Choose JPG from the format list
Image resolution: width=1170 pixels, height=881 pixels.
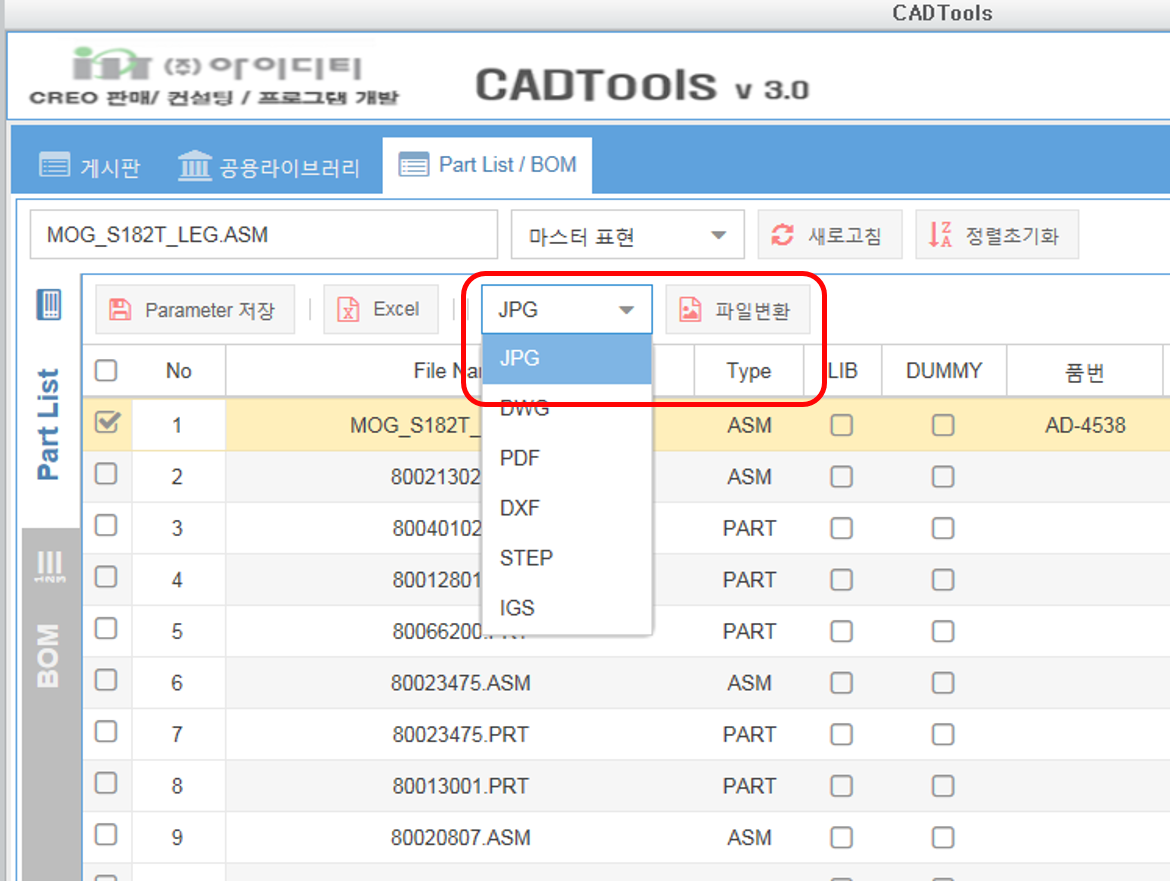pyautogui.click(x=567, y=358)
